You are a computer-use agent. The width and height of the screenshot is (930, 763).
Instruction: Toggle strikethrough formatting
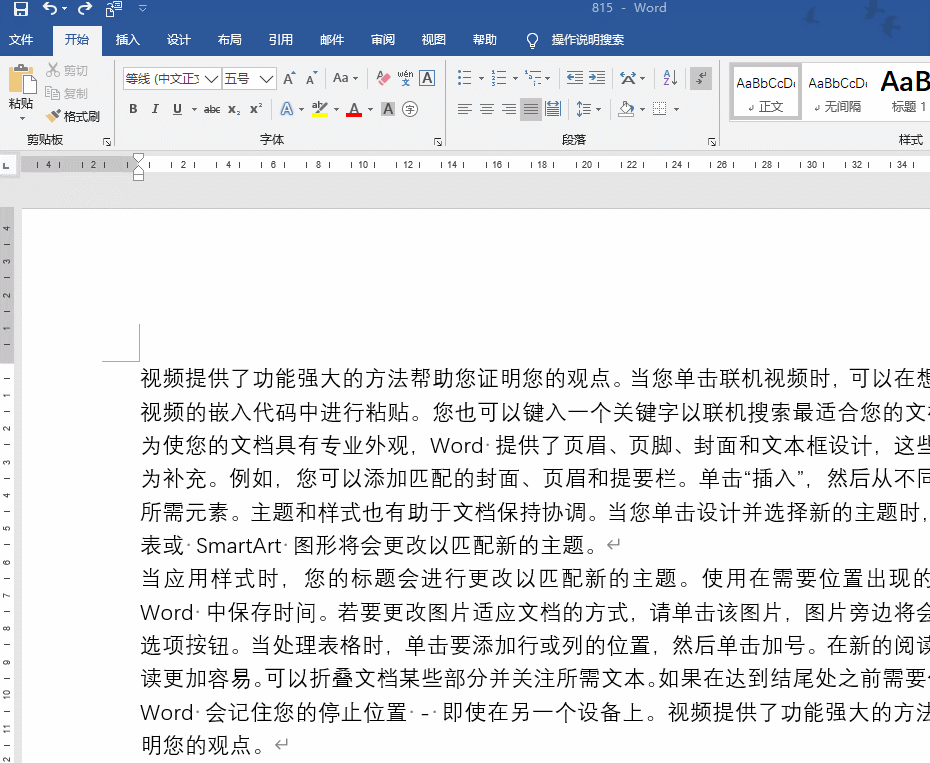tap(212, 109)
